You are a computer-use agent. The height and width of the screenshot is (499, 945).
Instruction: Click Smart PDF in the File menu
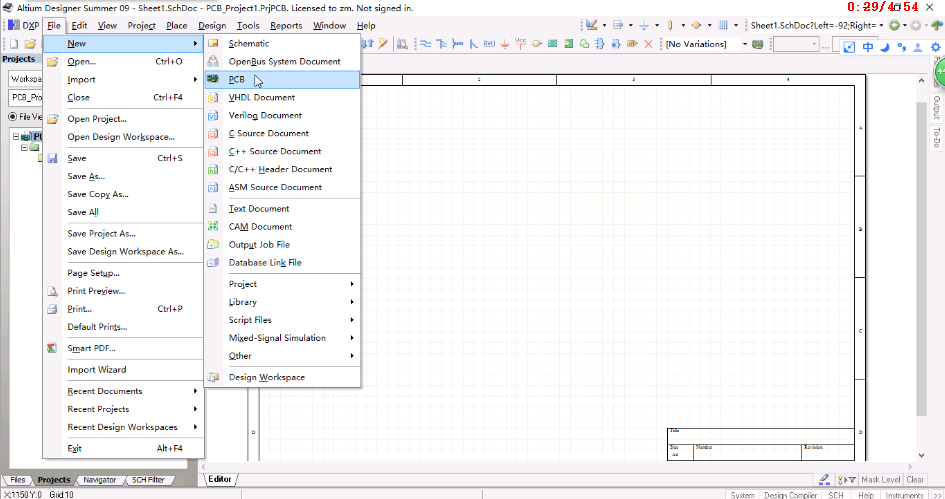pos(123,348)
